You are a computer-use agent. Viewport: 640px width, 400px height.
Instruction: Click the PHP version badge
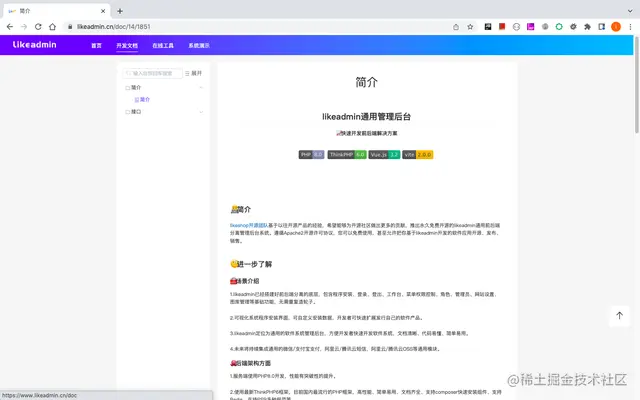[x=311, y=154]
